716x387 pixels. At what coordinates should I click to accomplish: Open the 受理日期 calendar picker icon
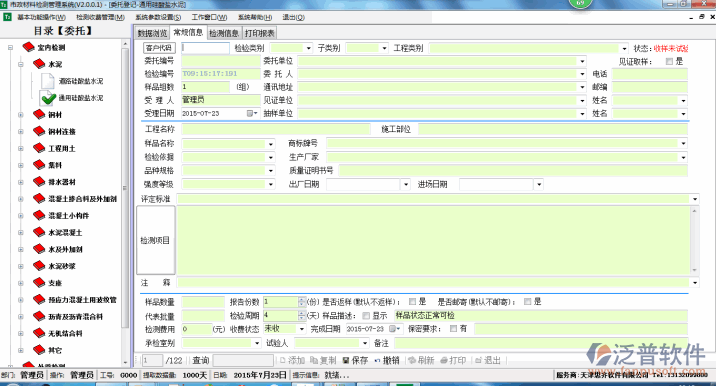252,113
